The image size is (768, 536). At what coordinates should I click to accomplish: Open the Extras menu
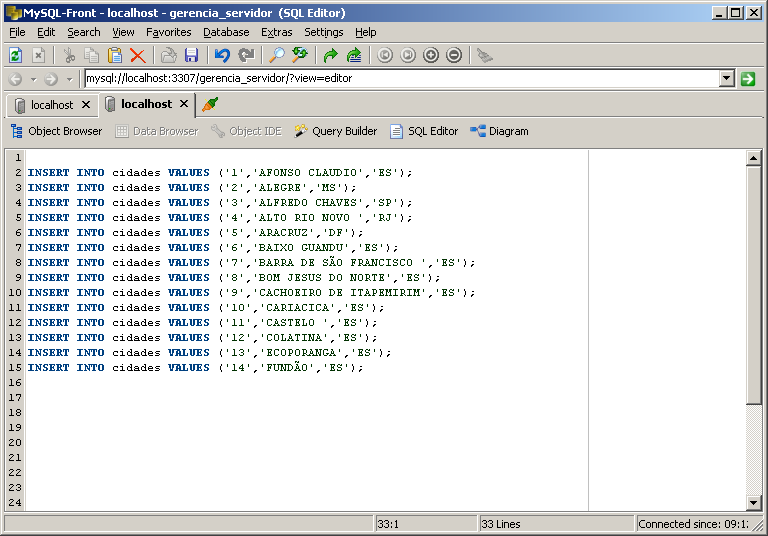click(x=276, y=32)
